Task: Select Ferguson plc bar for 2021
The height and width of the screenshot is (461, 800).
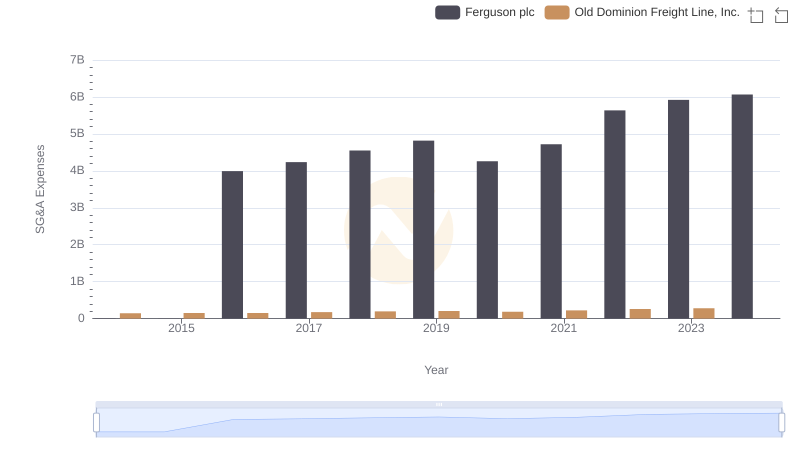Action: click(551, 232)
